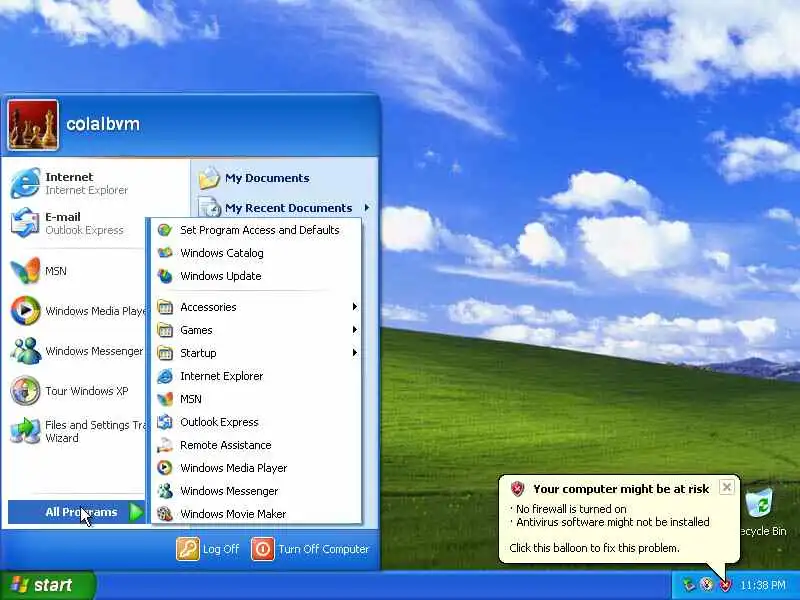This screenshot has height=600, width=800.
Task: Click the middle round system tray icon
Action: (707, 585)
